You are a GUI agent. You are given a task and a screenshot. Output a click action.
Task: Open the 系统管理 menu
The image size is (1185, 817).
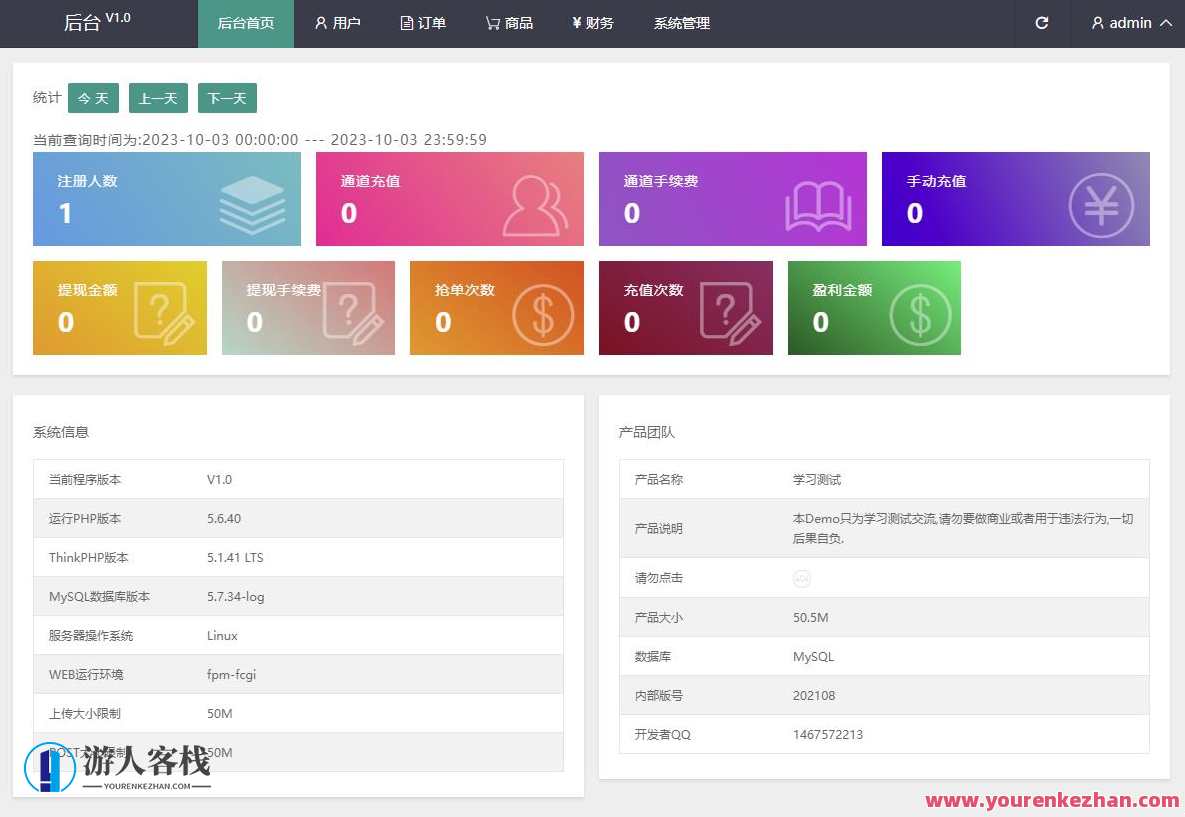click(x=680, y=23)
